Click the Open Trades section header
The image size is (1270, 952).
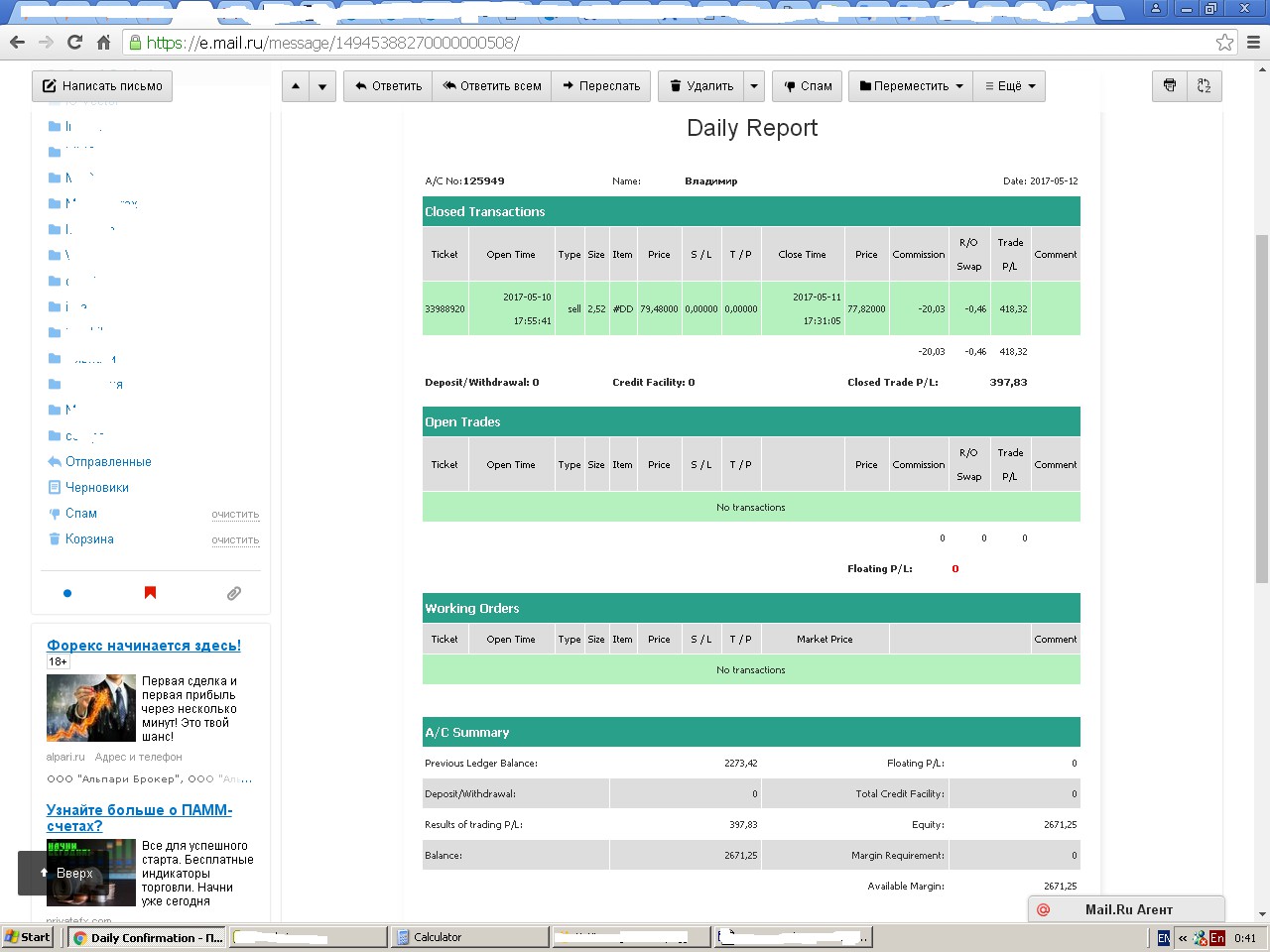(751, 422)
